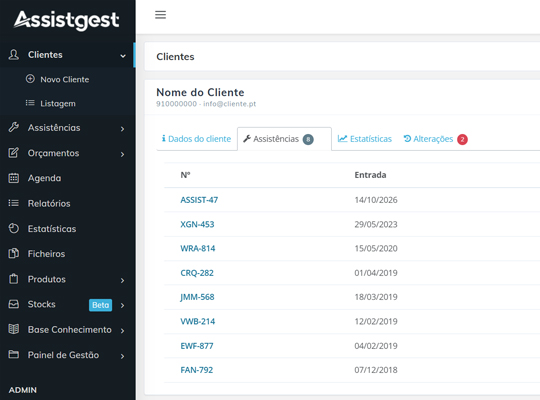Open assistance CRQ-282
540x400 pixels.
tap(197, 273)
